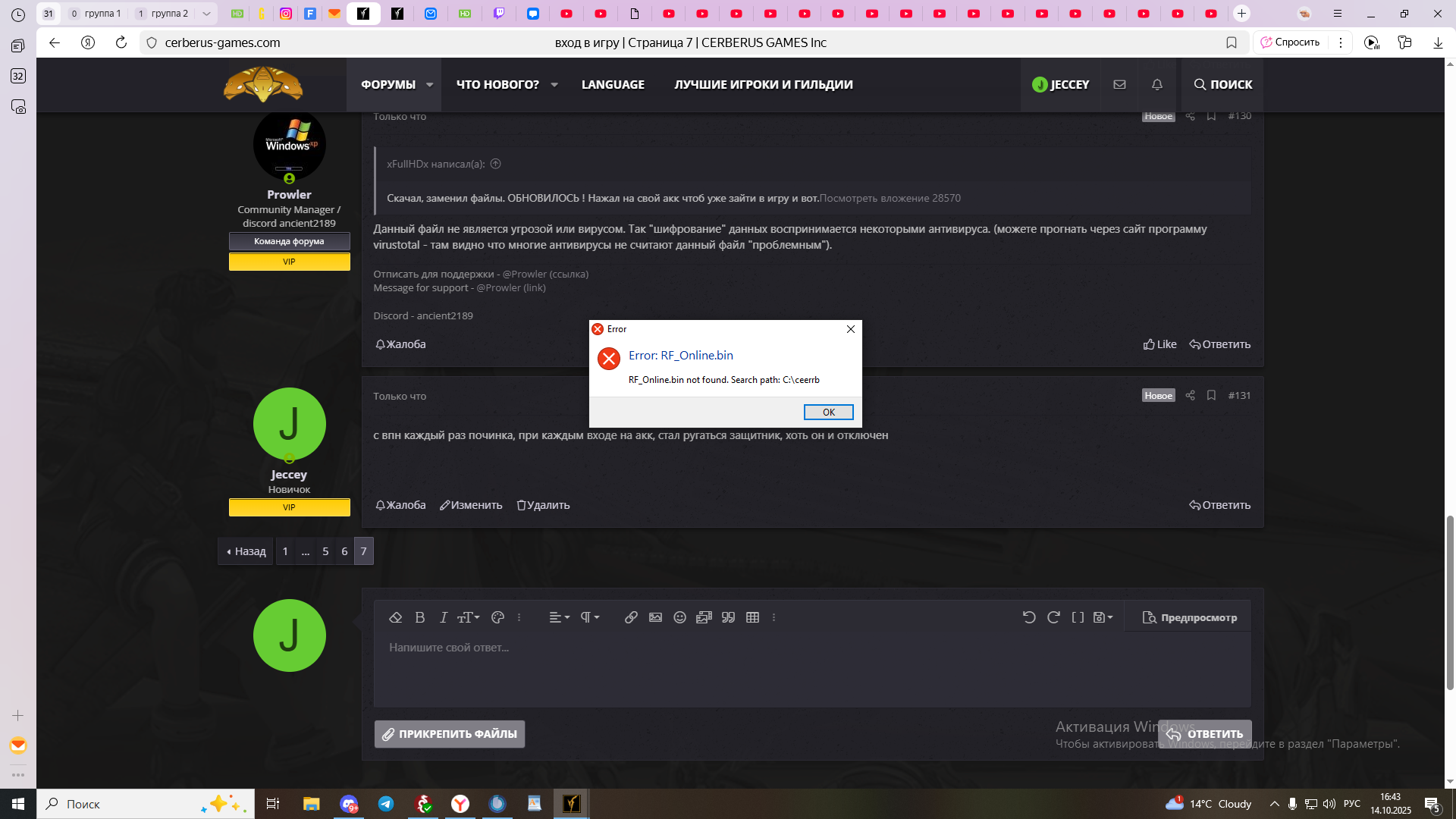1456x819 pixels.
Task: Click the eraser remove formatting icon
Action: point(395,617)
